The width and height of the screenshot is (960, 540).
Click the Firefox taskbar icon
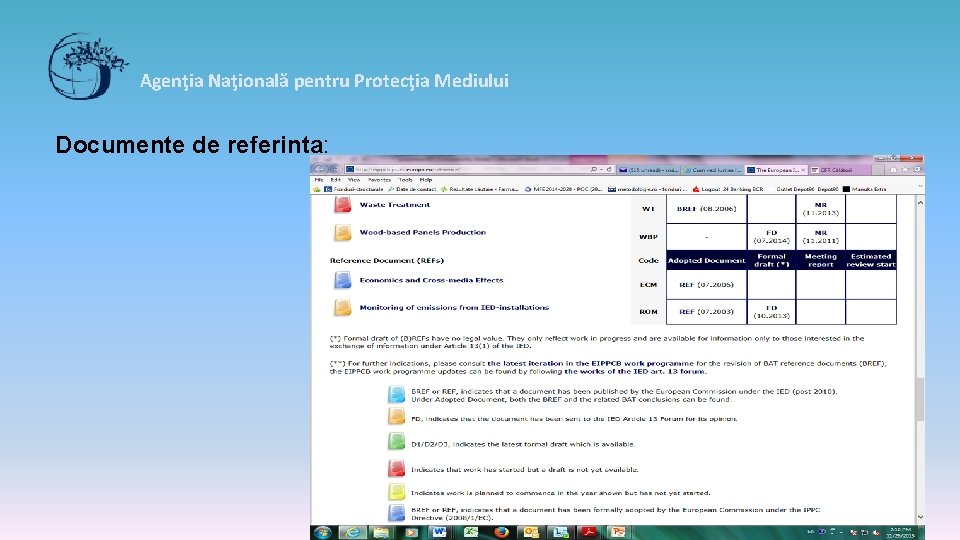pos(501,532)
